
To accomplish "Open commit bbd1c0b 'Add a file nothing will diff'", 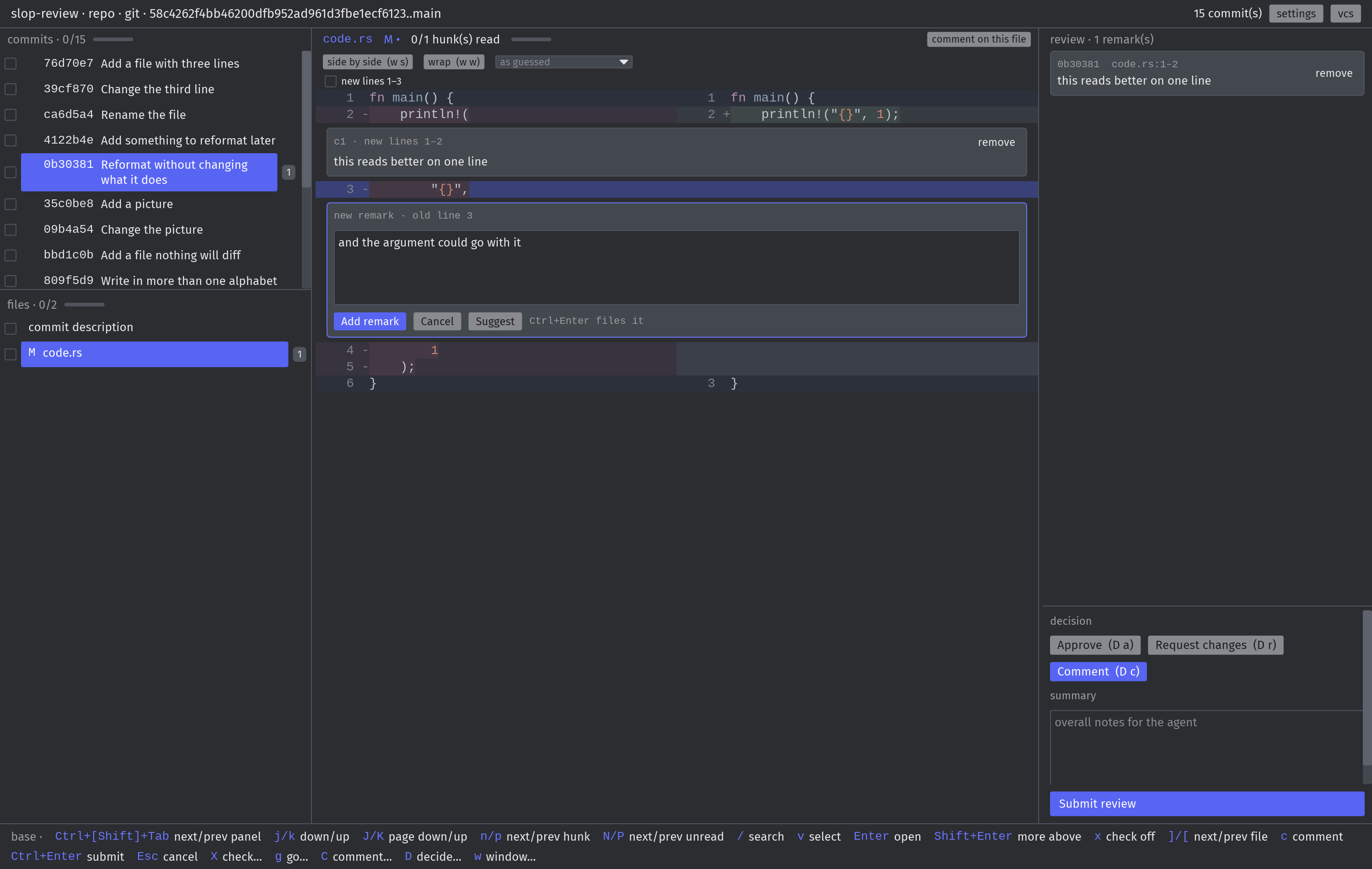I will coord(149,255).
